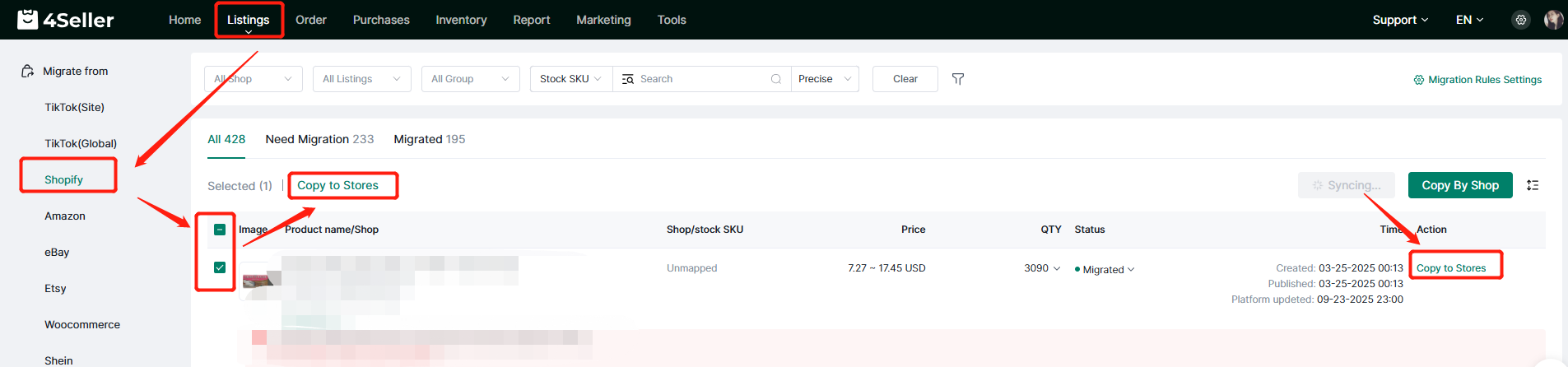Toggle the select-all header checkbox

[220, 230]
